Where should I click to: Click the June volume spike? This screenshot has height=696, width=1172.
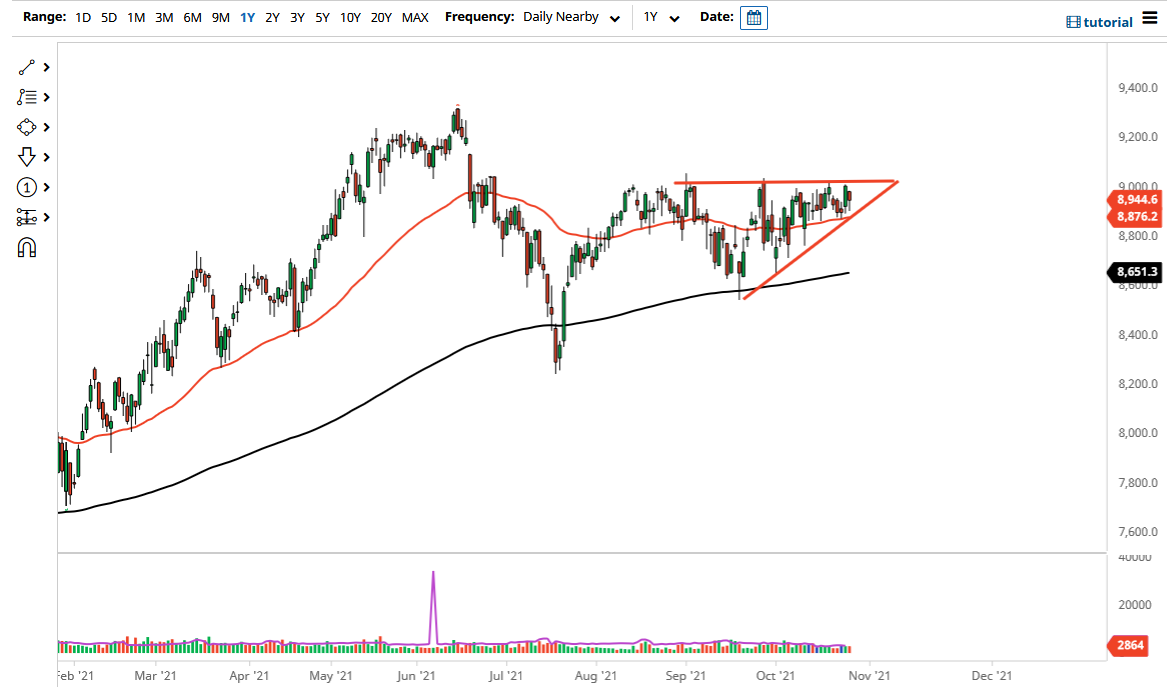point(434,606)
